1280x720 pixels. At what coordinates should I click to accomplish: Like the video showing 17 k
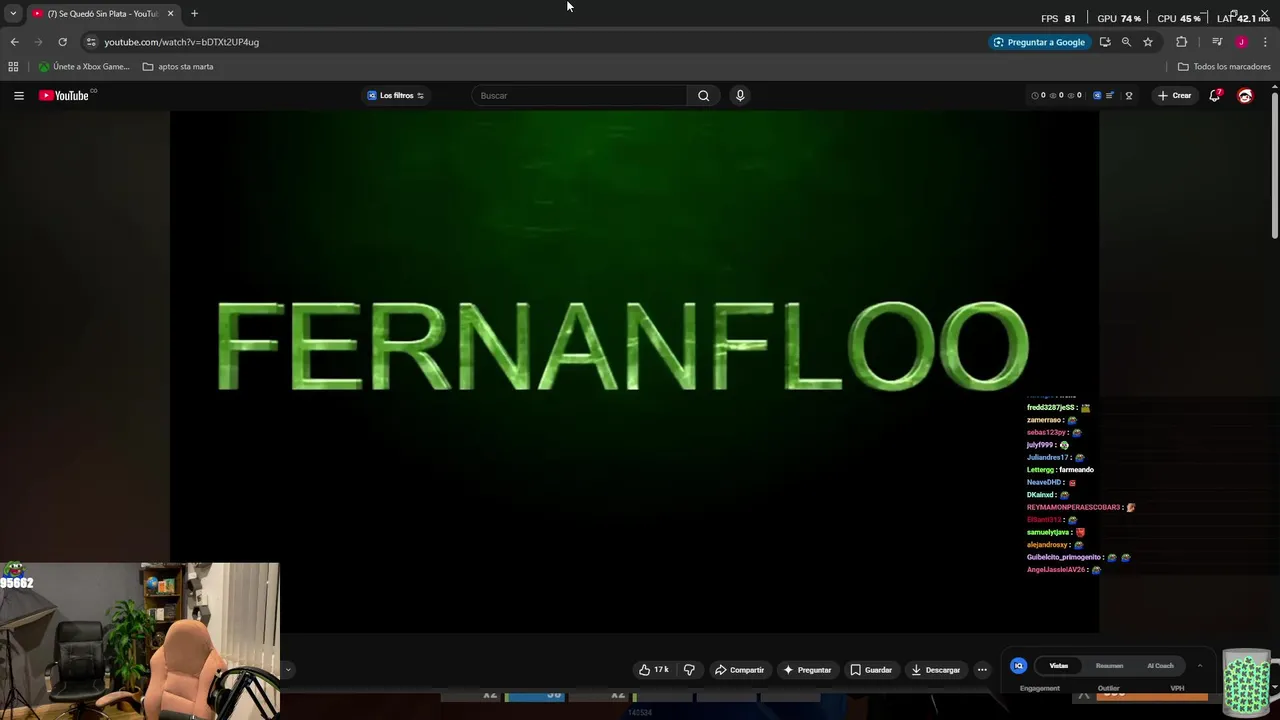tap(654, 670)
